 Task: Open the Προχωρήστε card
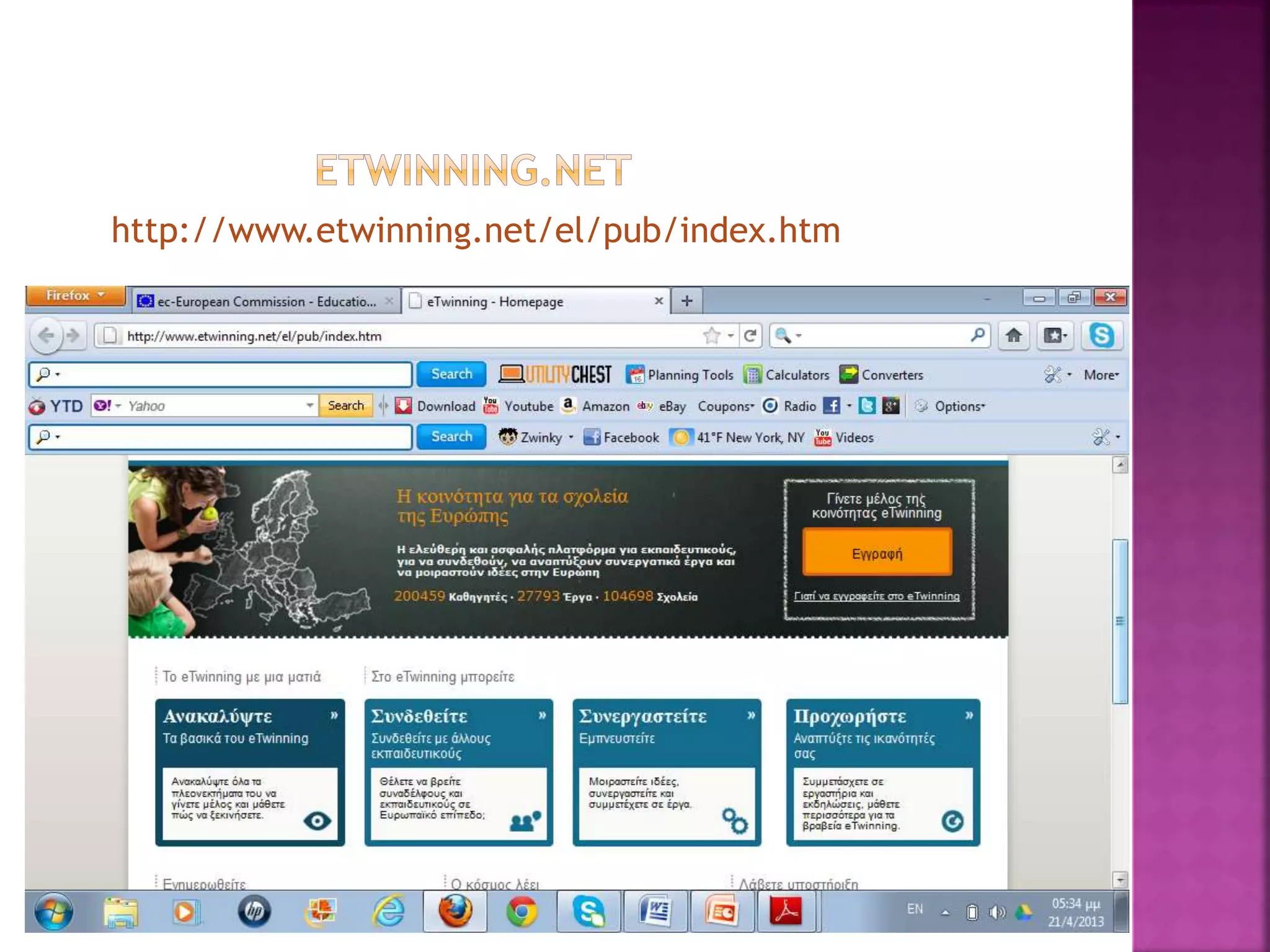coord(883,772)
